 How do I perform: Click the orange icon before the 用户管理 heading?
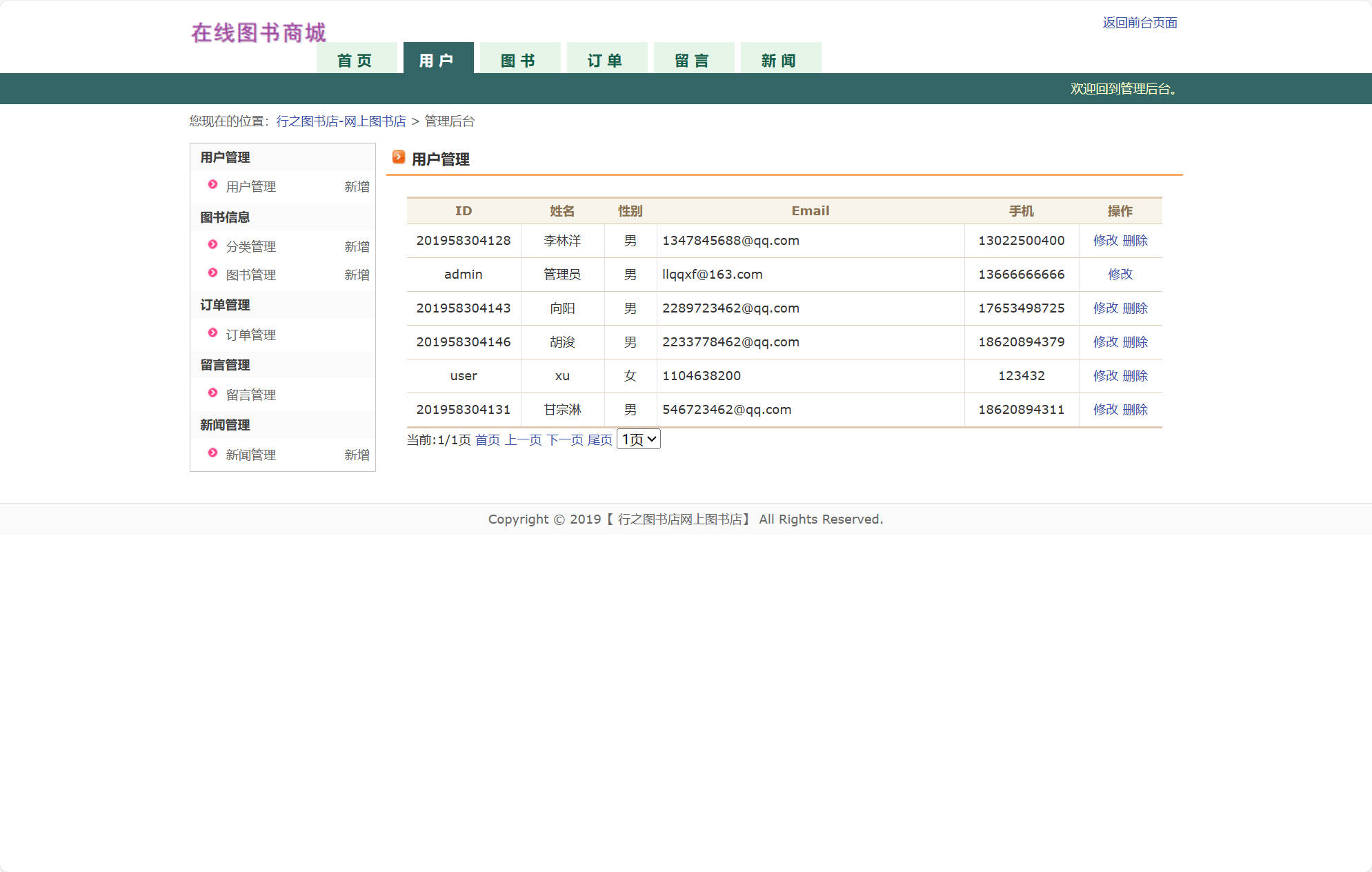398,157
